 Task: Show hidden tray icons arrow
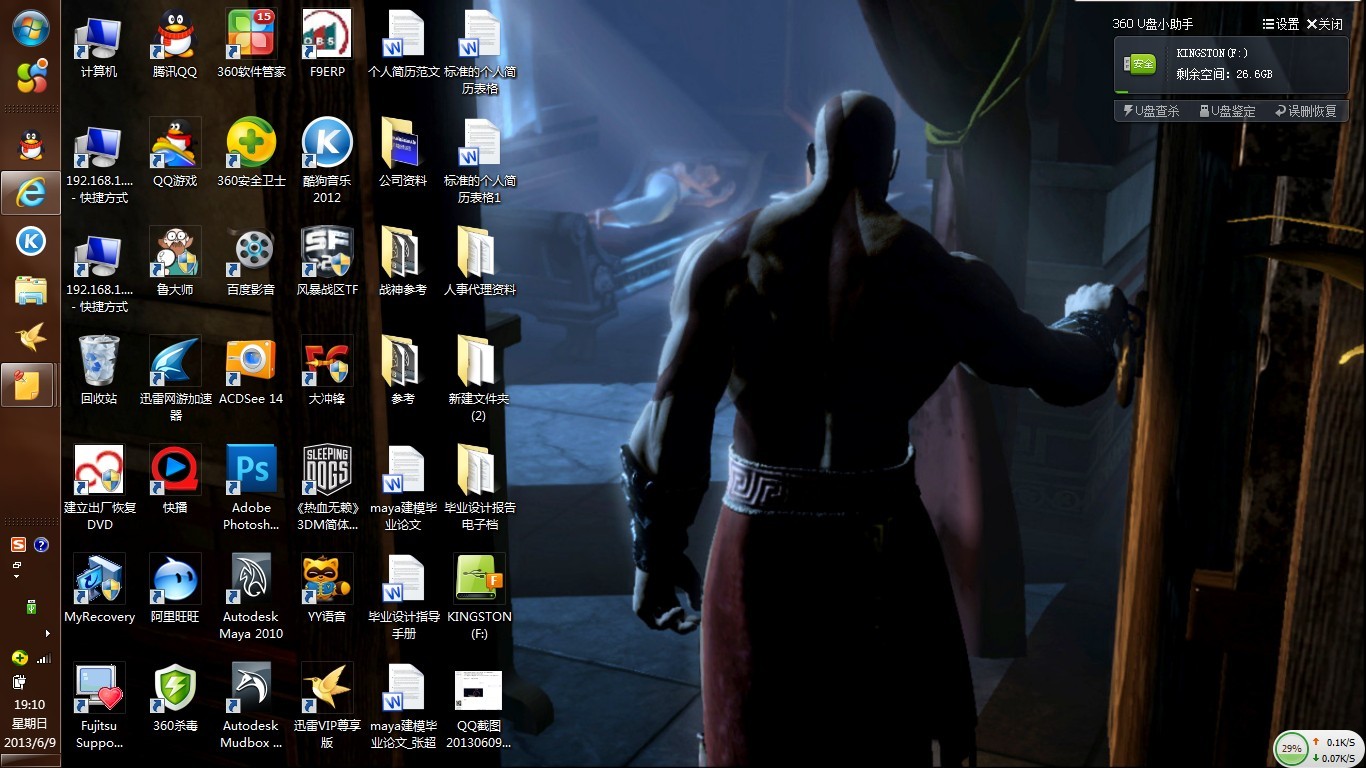(x=47, y=633)
